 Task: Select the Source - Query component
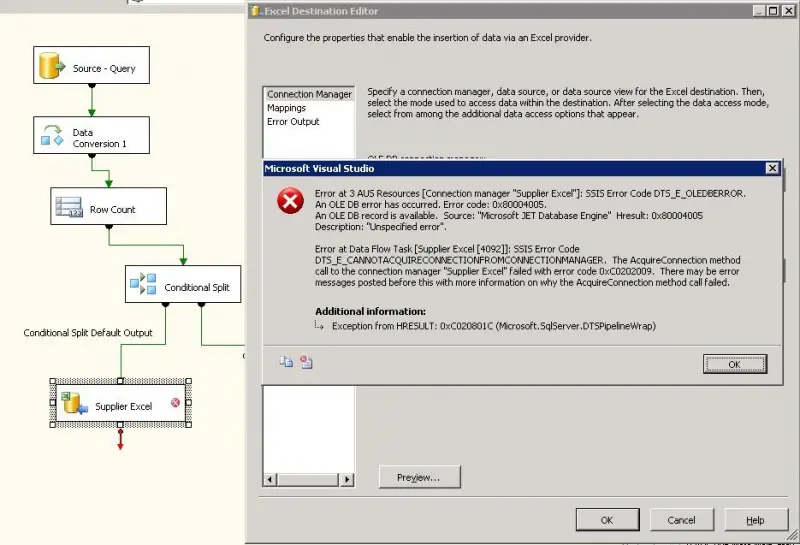click(x=91, y=65)
